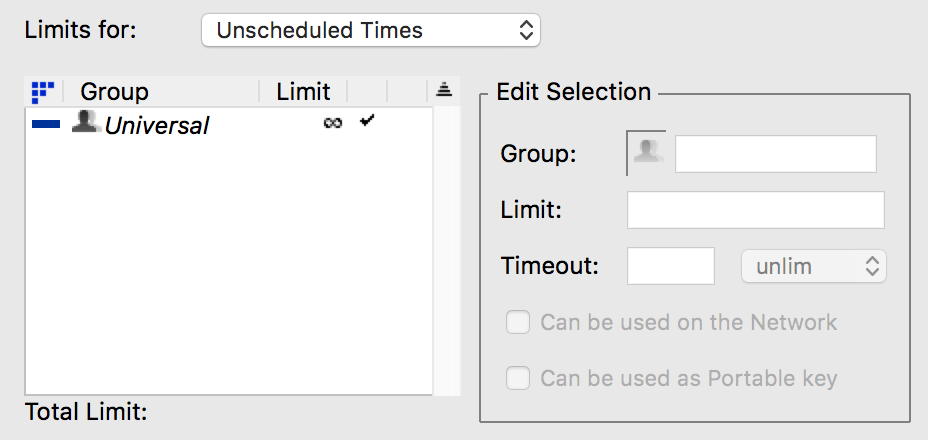This screenshot has height=440, width=928.
Task: Sort by the Group column header
Action: click(x=160, y=92)
